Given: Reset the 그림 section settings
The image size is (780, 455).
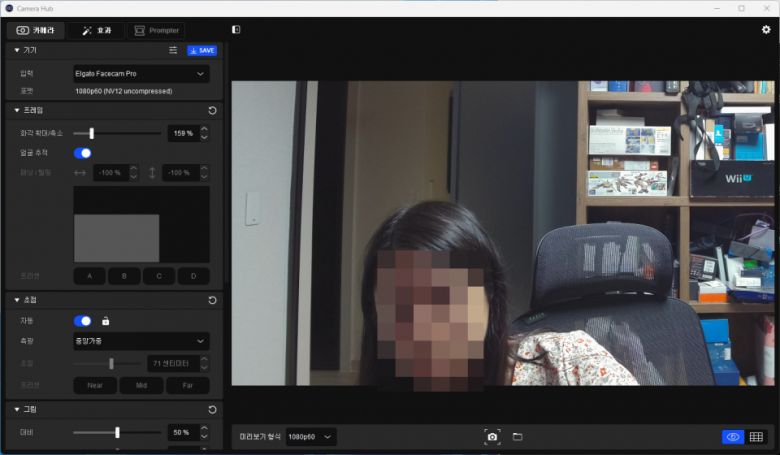Looking at the screenshot, I should (x=212, y=410).
